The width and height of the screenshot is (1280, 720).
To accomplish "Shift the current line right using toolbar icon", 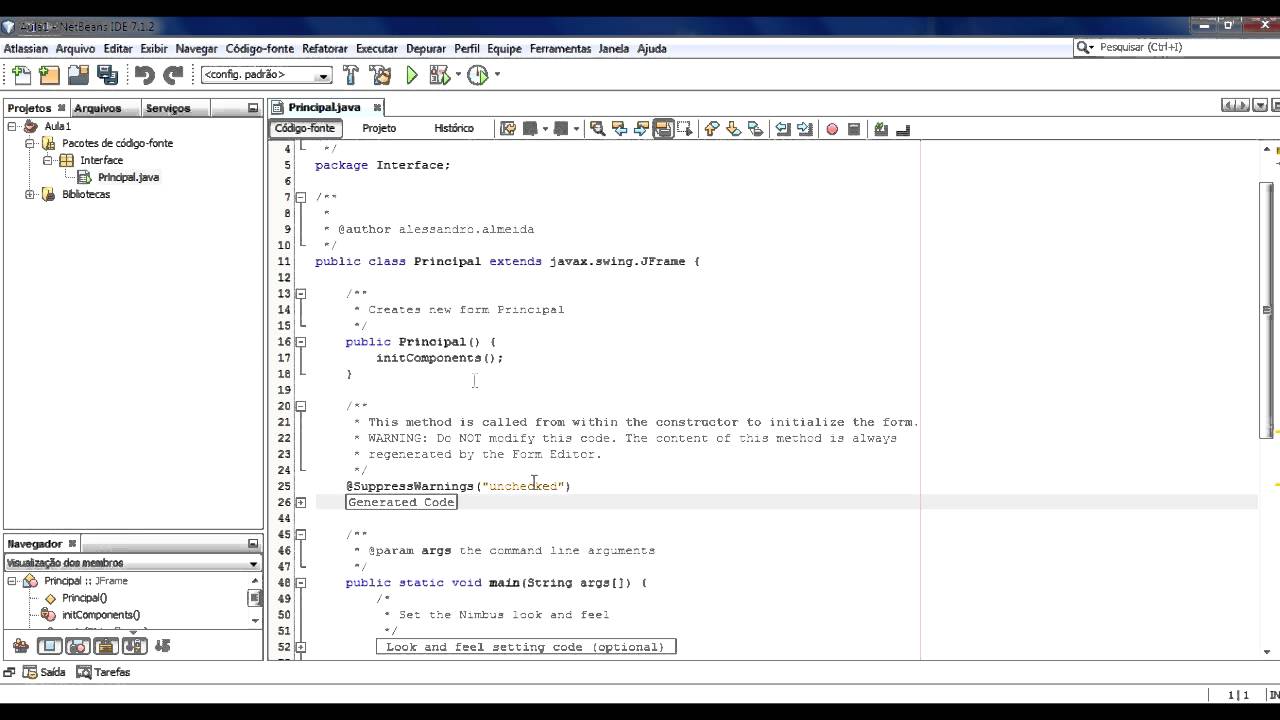I will (x=805, y=128).
